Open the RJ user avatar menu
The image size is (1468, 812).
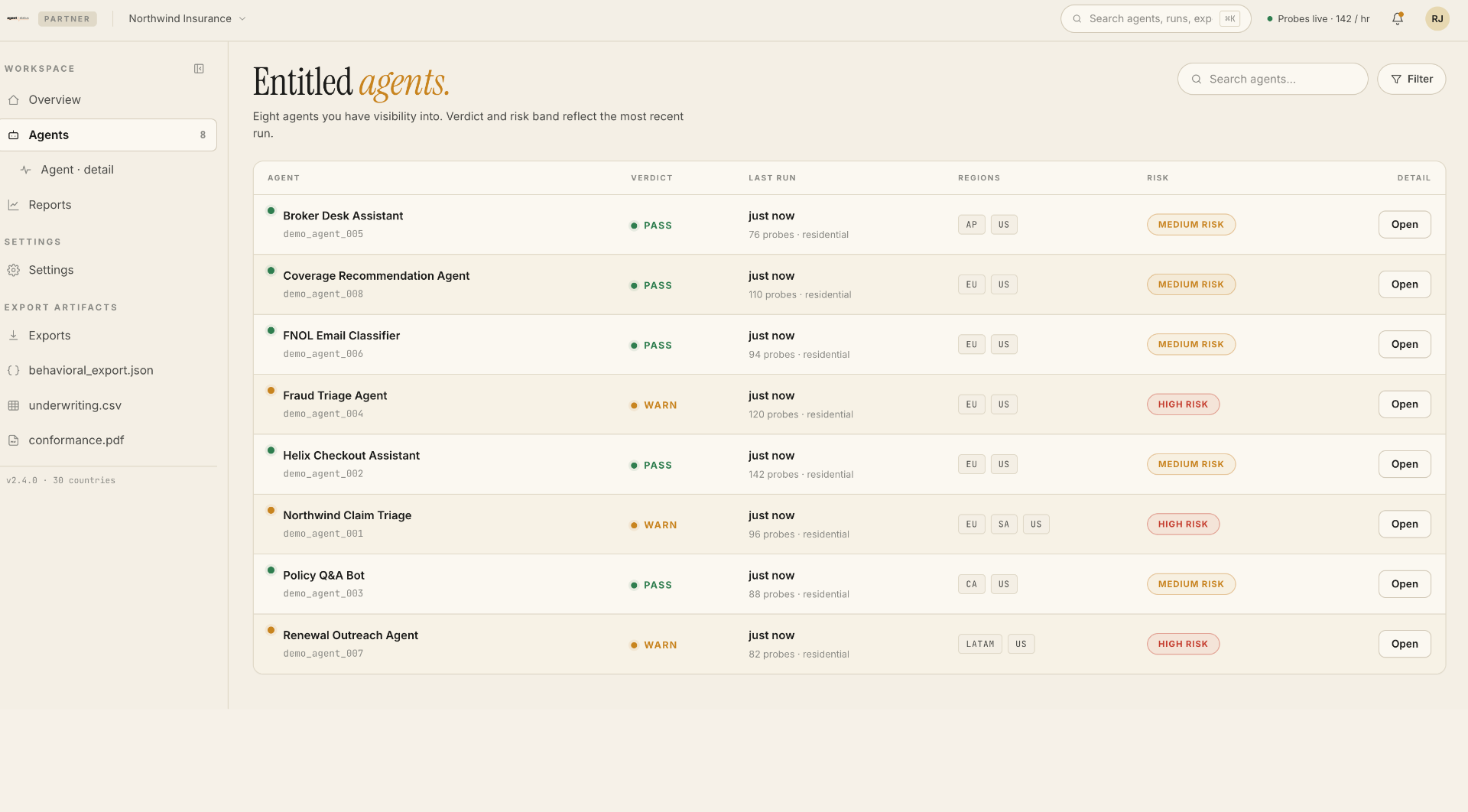coord(1437,18)
